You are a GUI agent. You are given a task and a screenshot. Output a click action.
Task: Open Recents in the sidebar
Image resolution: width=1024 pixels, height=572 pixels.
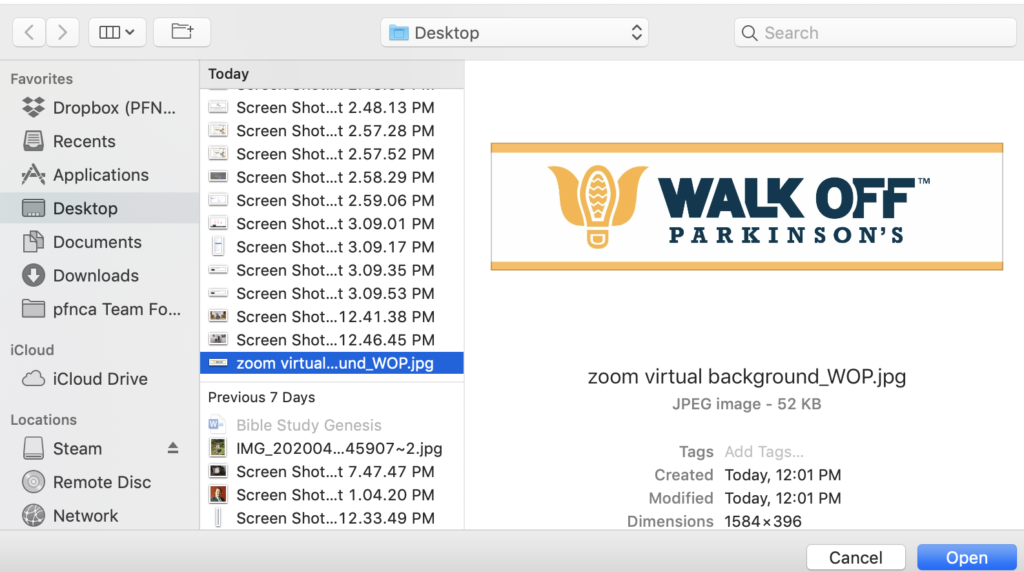tap(99, 141)
